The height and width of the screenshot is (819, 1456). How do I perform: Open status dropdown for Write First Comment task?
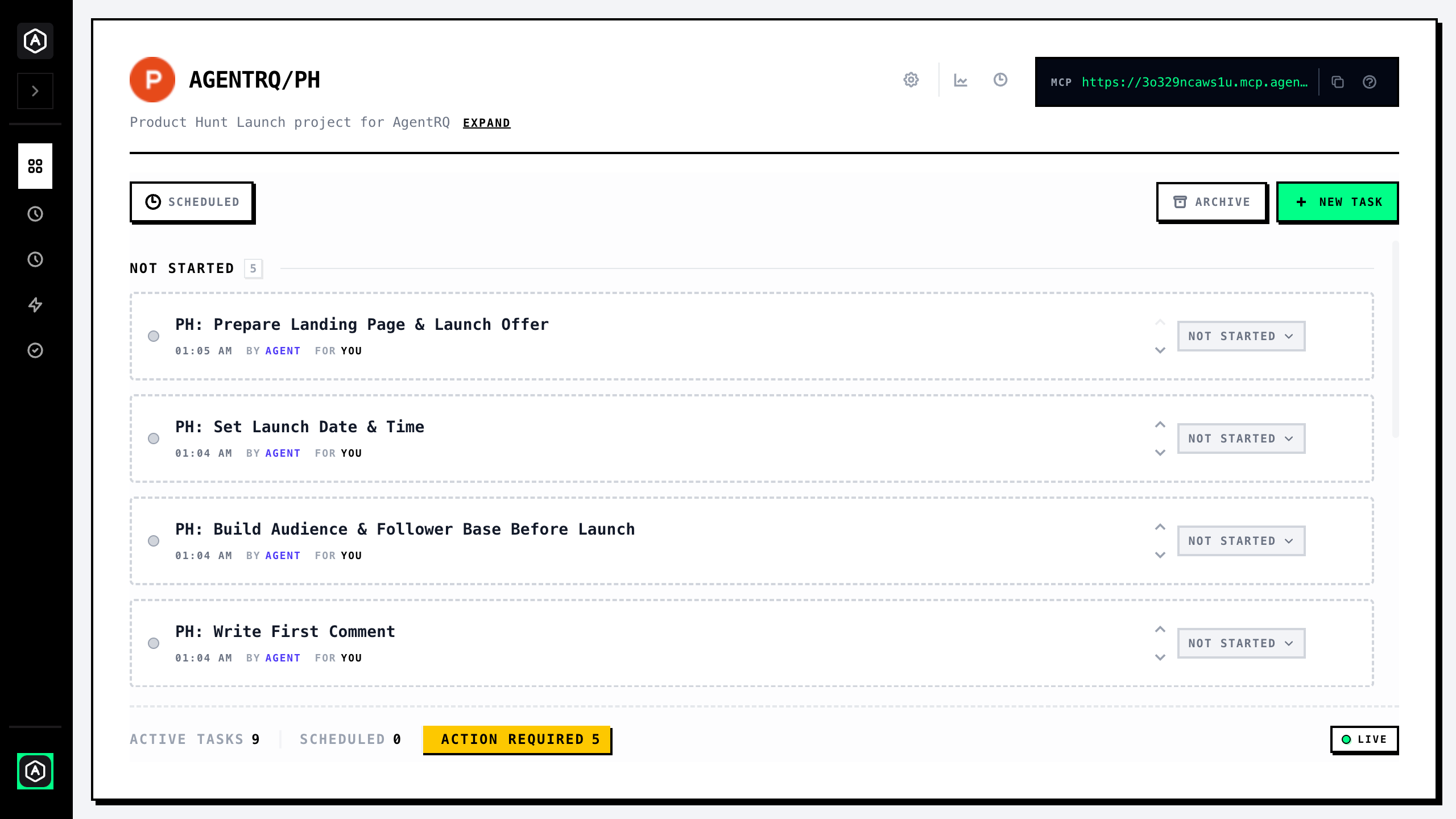(x=1241, y=643)
